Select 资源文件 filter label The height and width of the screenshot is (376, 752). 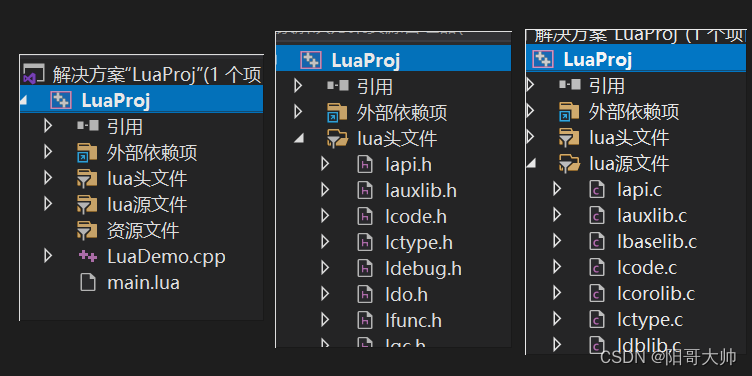point(143,231)
